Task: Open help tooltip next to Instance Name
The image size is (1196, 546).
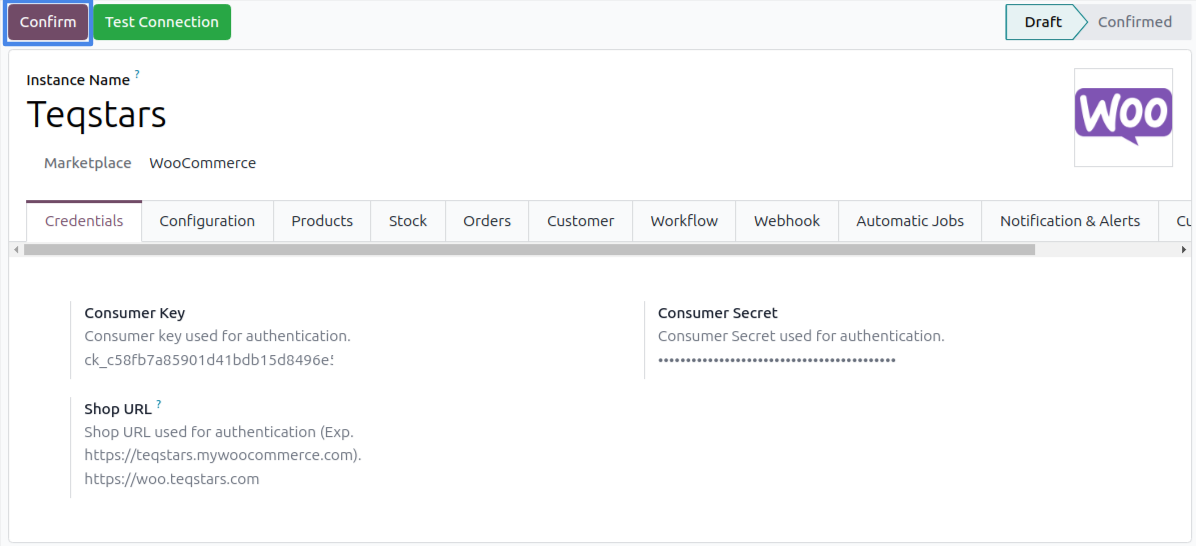Action: pyautogui.click(x=137, y=74)
